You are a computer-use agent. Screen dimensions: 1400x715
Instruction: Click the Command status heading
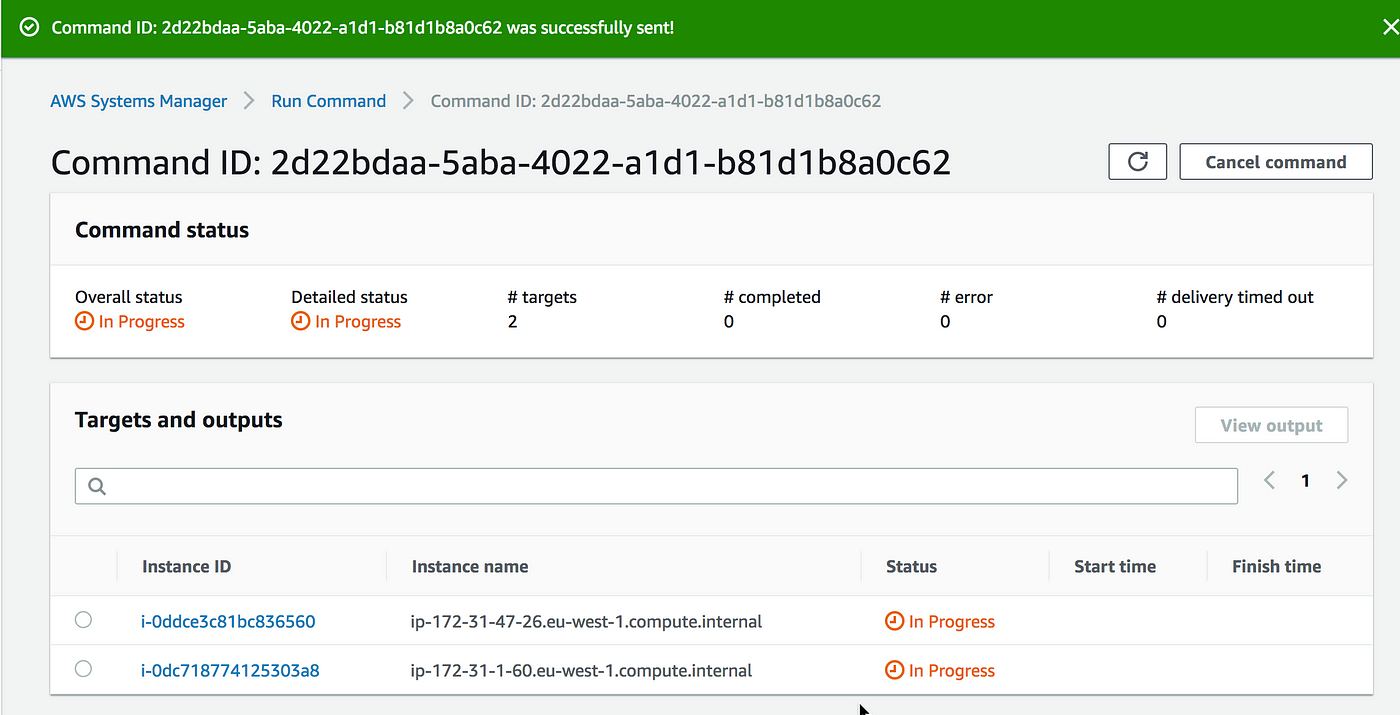tap(162, 230)
